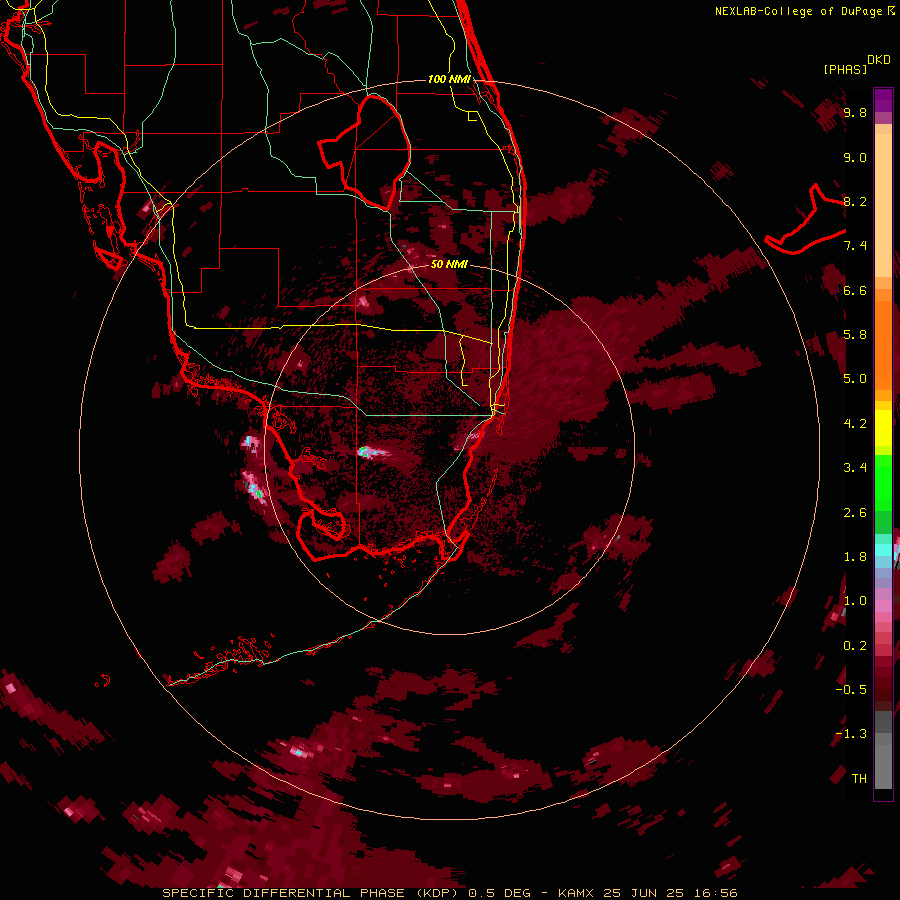Pick the cyan segment of the color bar
The image size is (900, 900).
coord(883,550)
